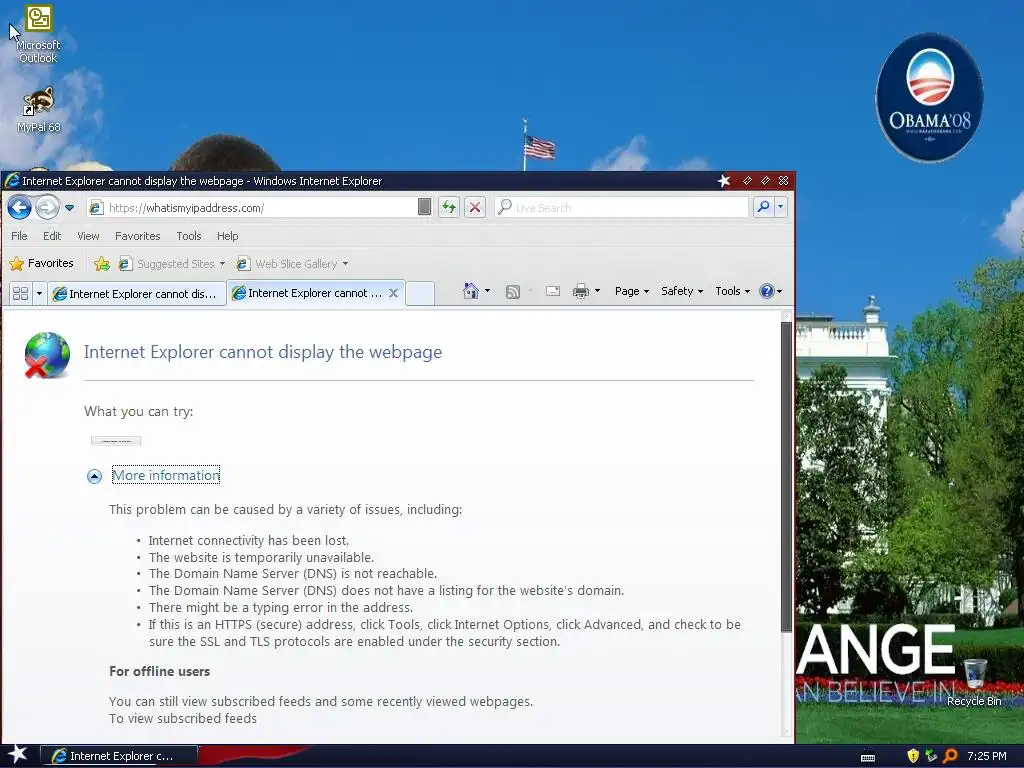Open the Tools command bar menu
This screenshot has width=1024, height=768.
732,291
